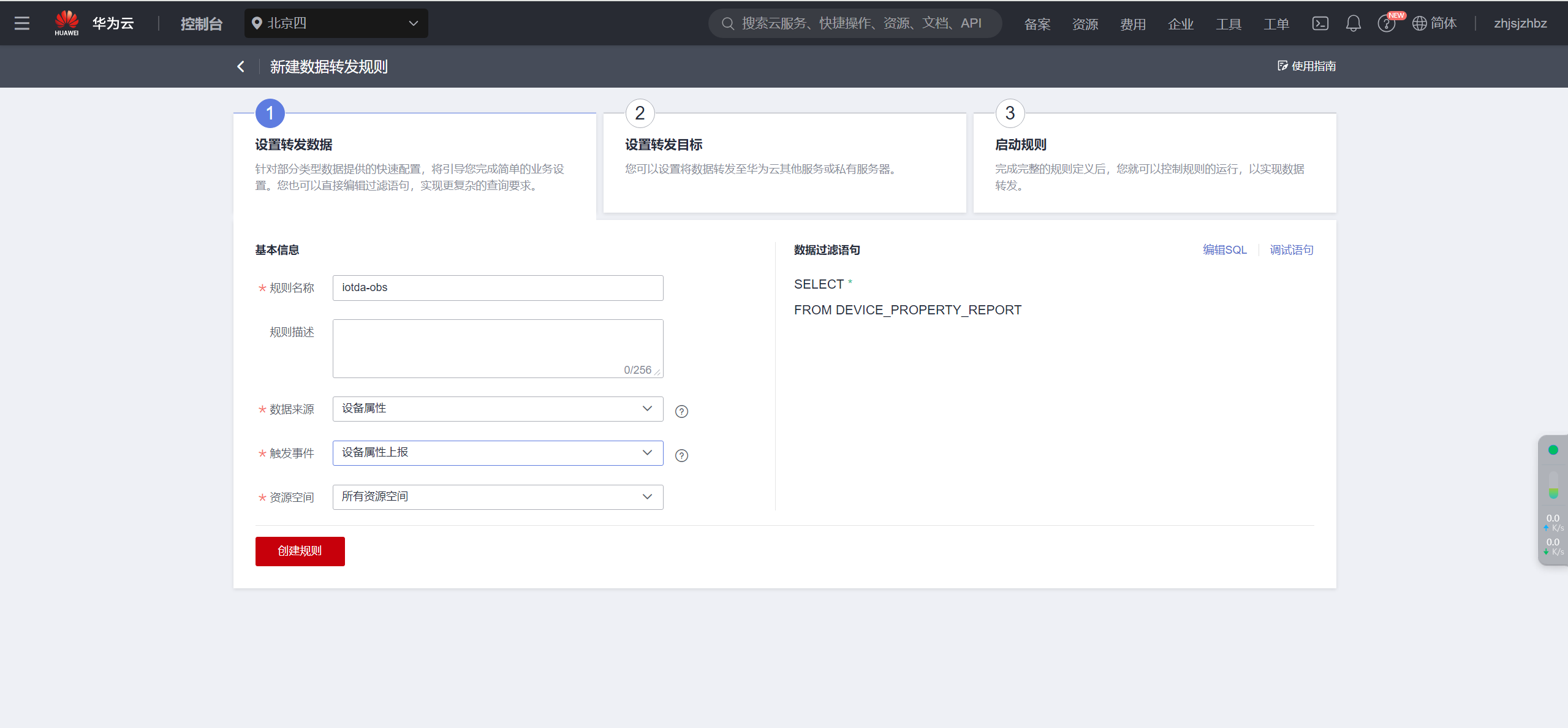The image size is (1568, 728).
Task: Open the notification bell
Action: [x=1353, y=23]
